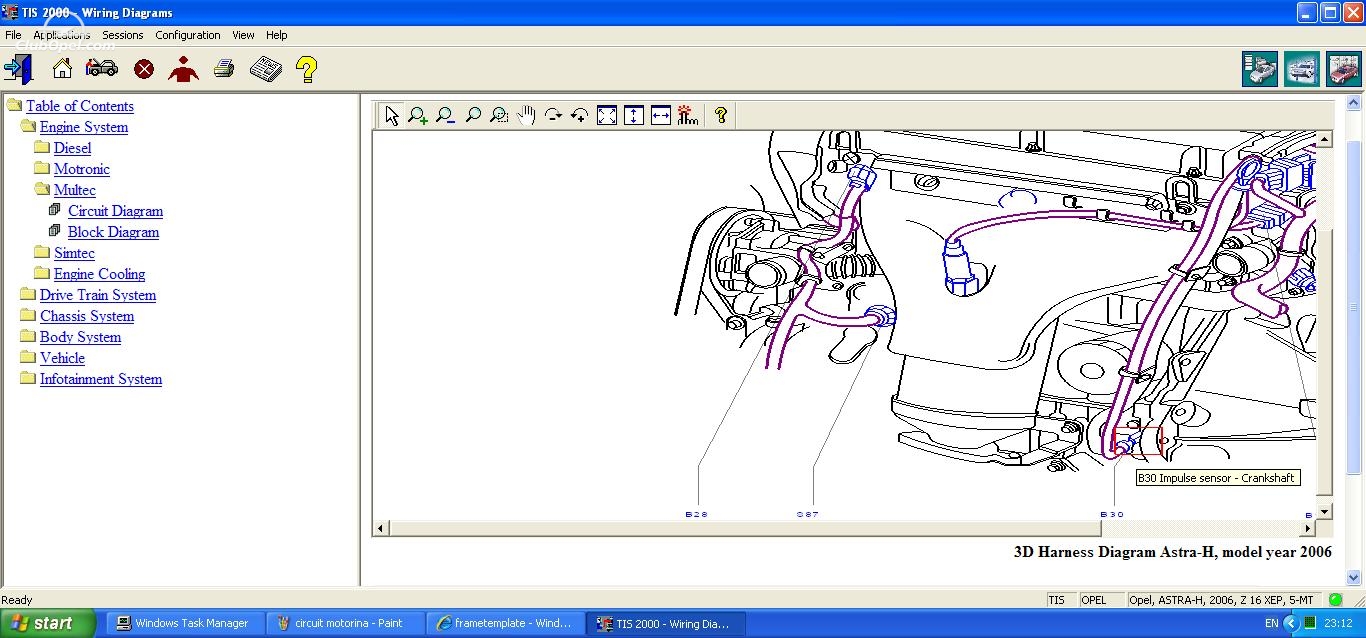
Task: Open the Body System link
Action: (80, 337)
